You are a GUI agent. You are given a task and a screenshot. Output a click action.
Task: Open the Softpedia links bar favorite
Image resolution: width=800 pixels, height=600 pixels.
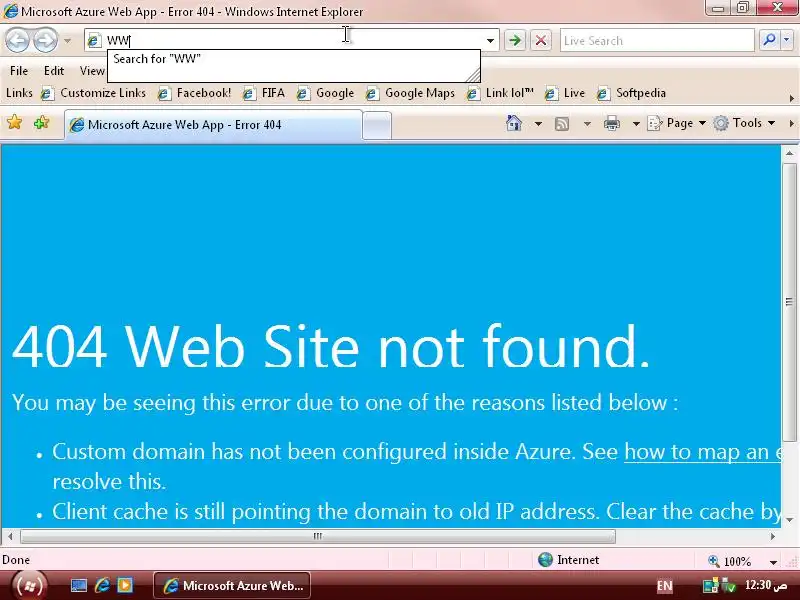[x=632, y=93]
